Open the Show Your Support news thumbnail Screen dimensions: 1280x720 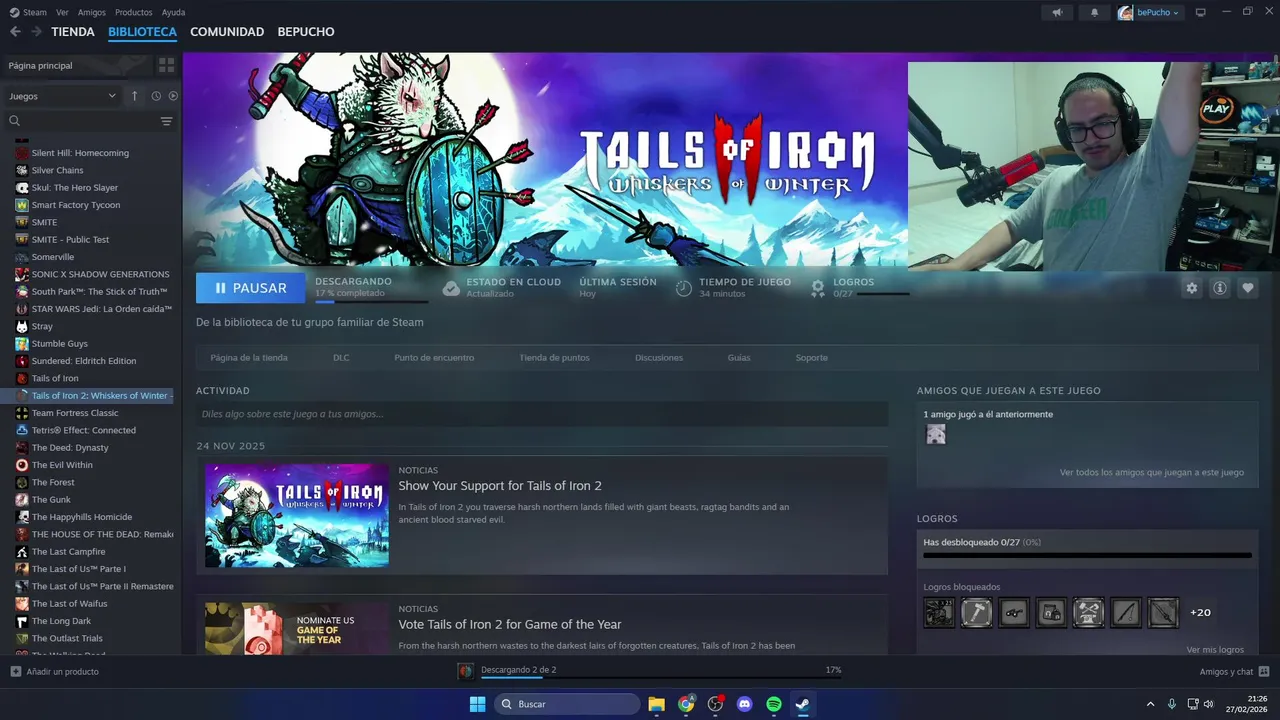pos(297,515)
